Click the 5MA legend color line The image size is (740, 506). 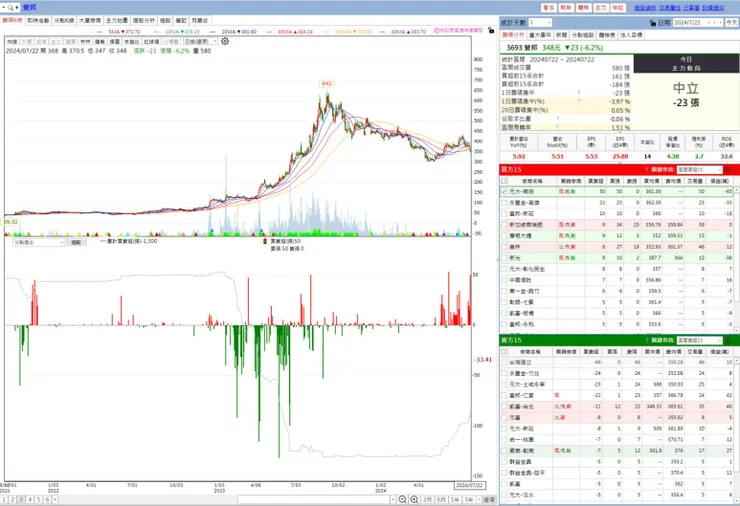coord(101,32)
